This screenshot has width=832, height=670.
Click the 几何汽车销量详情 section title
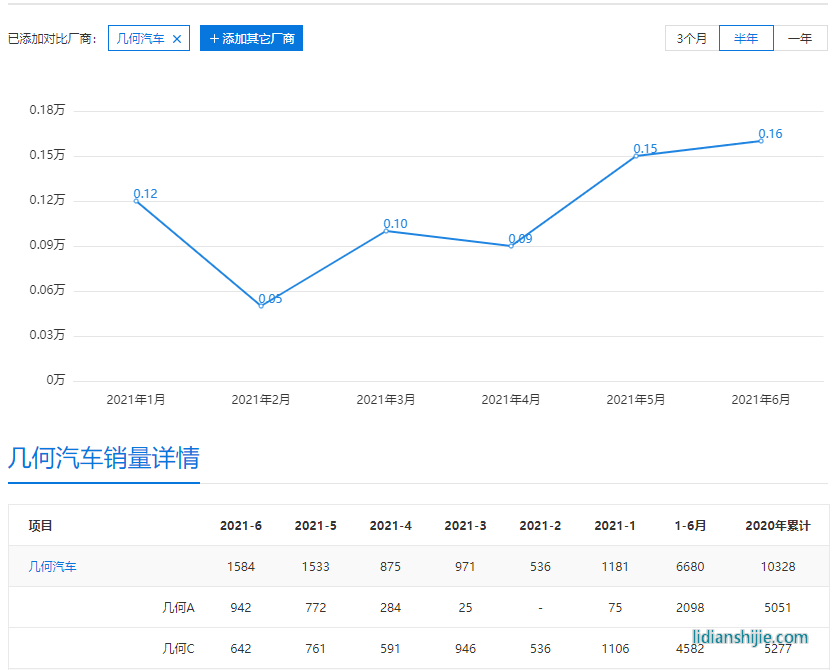tap(104, 459)
